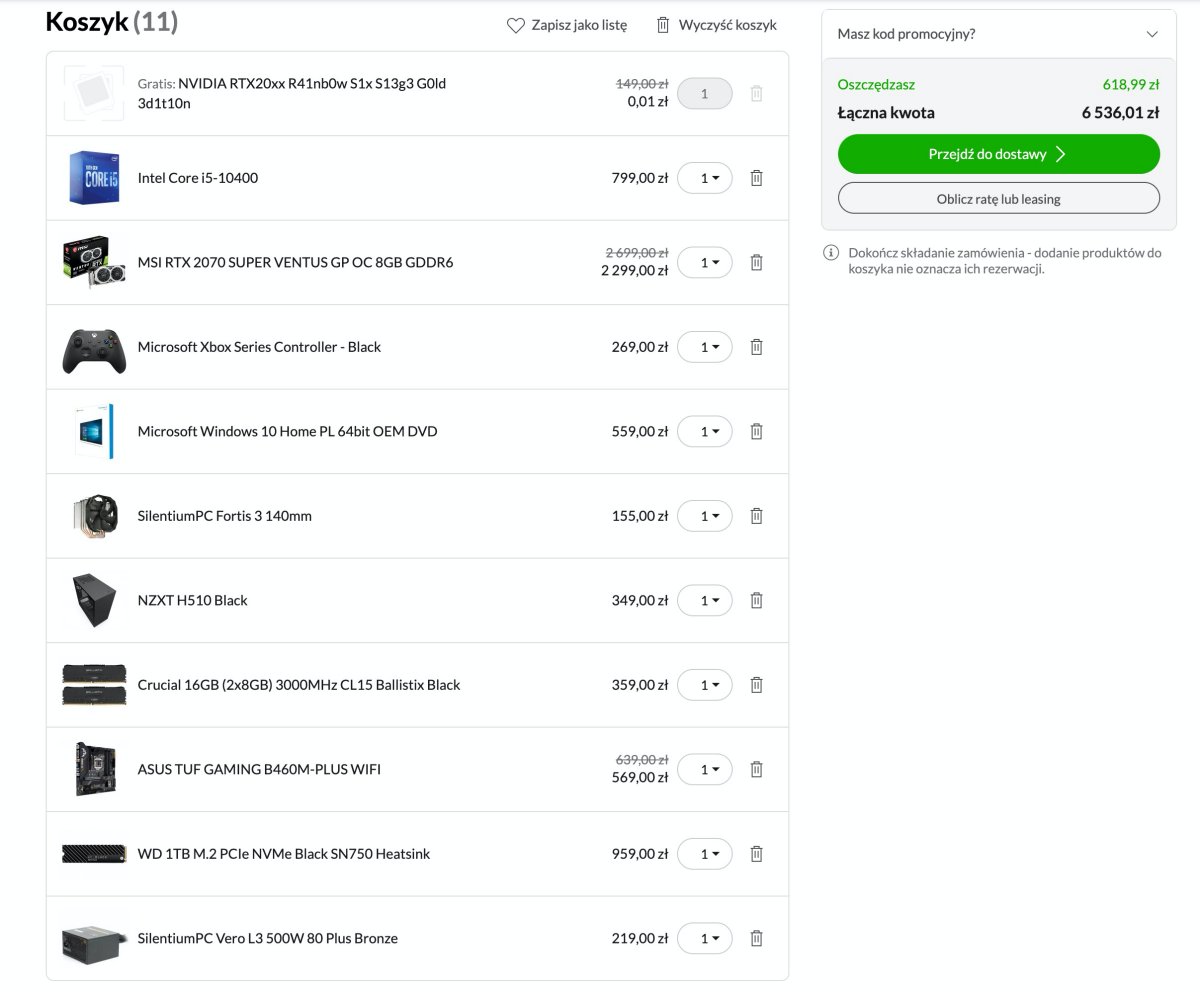Open quantity dropdown for Intel Core i5-10400
1200x992 pixels.
pos(705,178)
